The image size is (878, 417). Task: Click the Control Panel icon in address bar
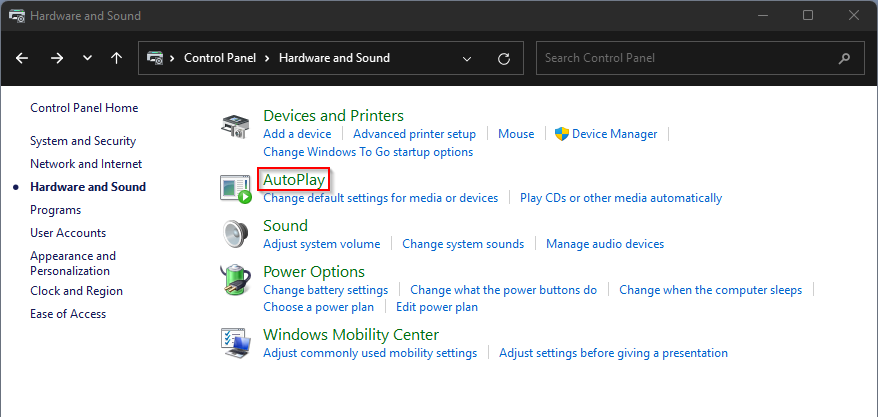click(x=155, y=58)
